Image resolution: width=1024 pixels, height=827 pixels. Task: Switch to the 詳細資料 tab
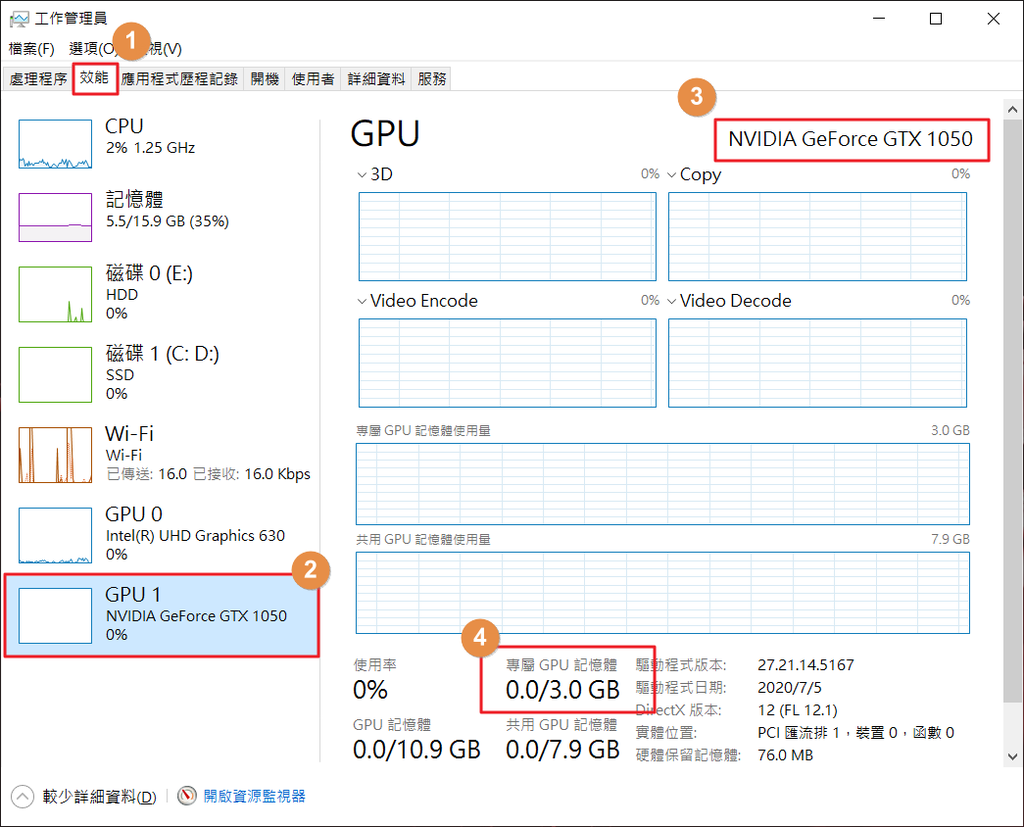[376, 79]
